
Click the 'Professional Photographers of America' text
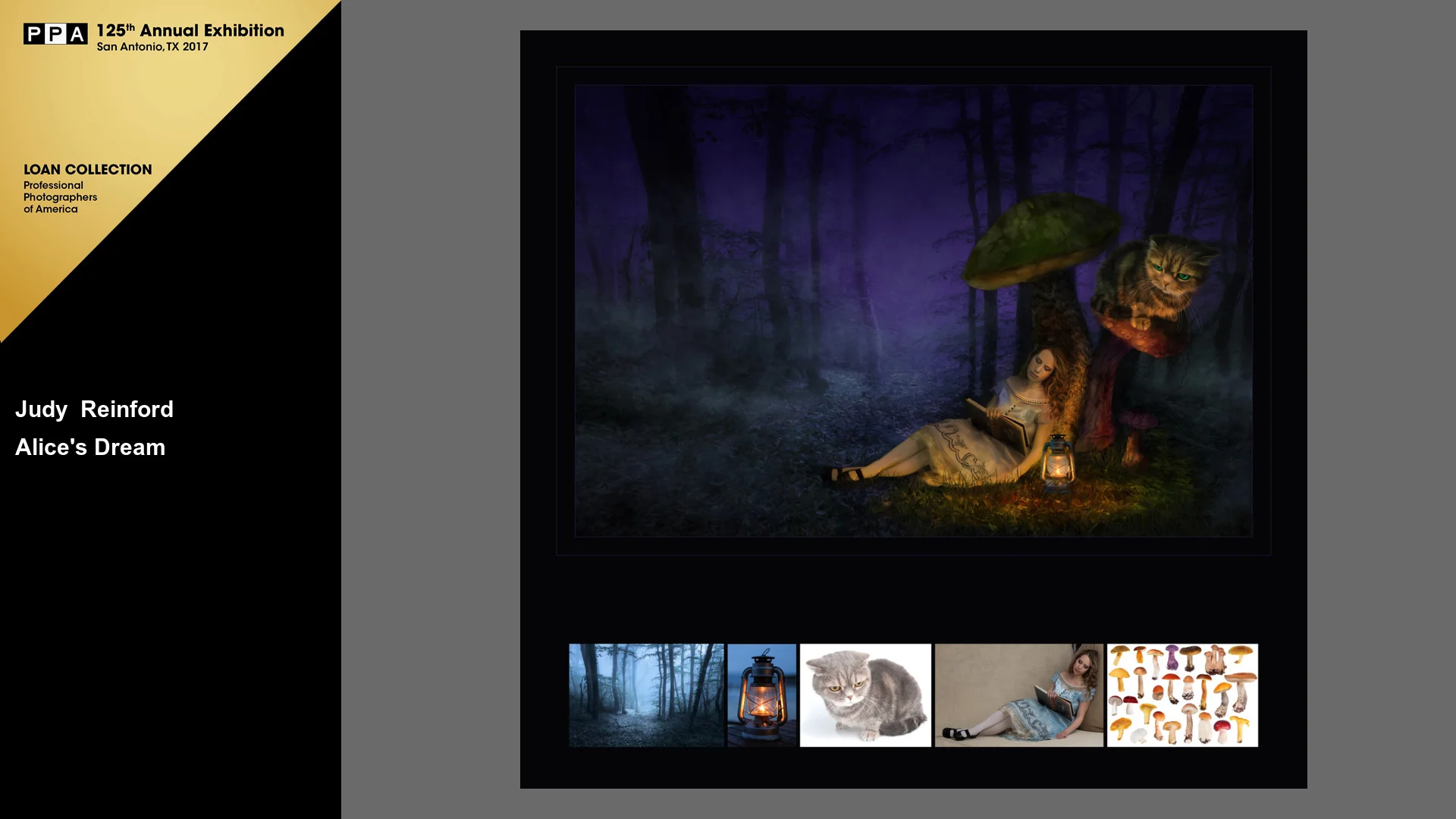(60, 197)
